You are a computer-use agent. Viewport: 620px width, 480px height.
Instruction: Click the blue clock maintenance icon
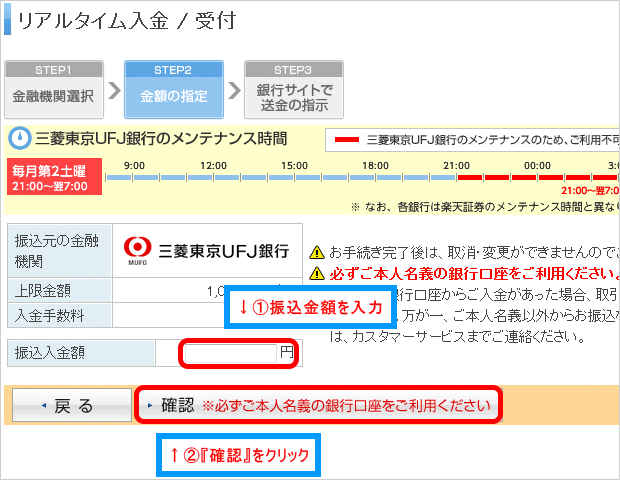[19, 138]
